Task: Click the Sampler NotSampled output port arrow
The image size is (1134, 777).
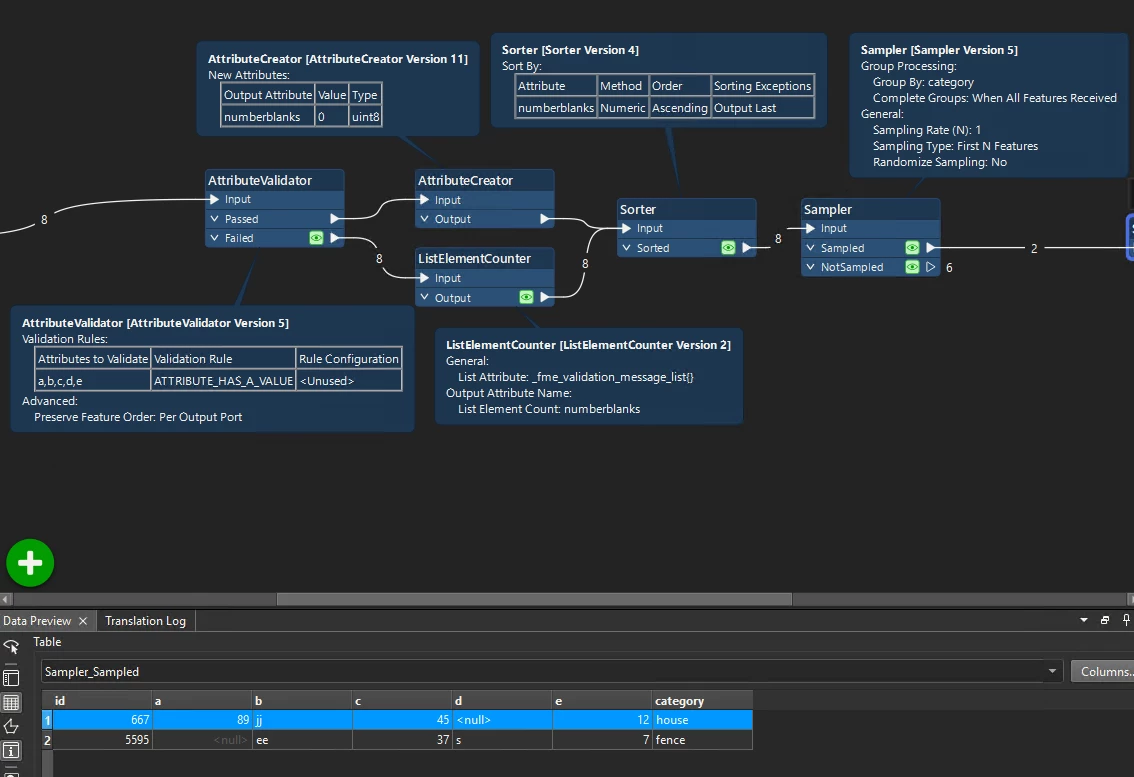Action: 931,267
